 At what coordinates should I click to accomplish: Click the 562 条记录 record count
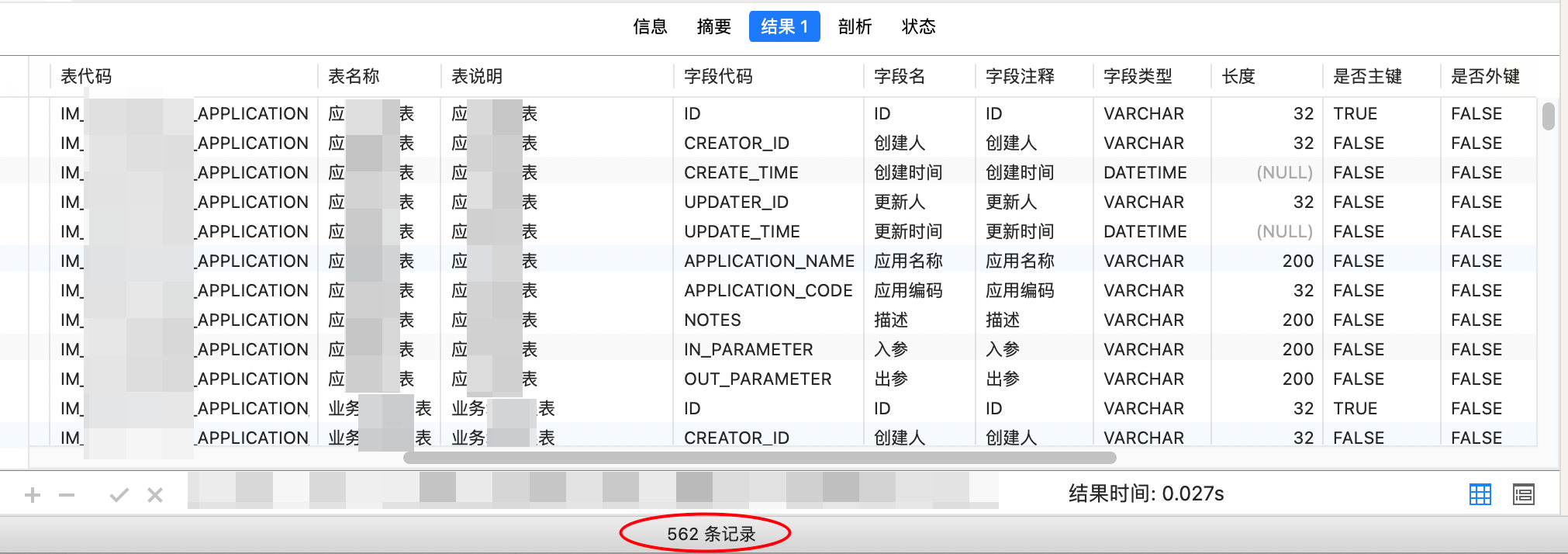pos(711,534)
